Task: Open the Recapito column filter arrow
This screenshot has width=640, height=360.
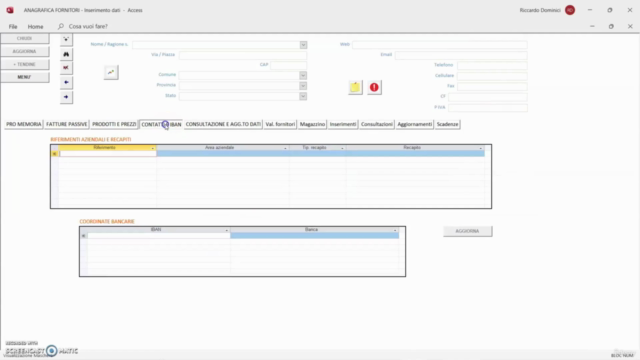Action: [481, 148]
